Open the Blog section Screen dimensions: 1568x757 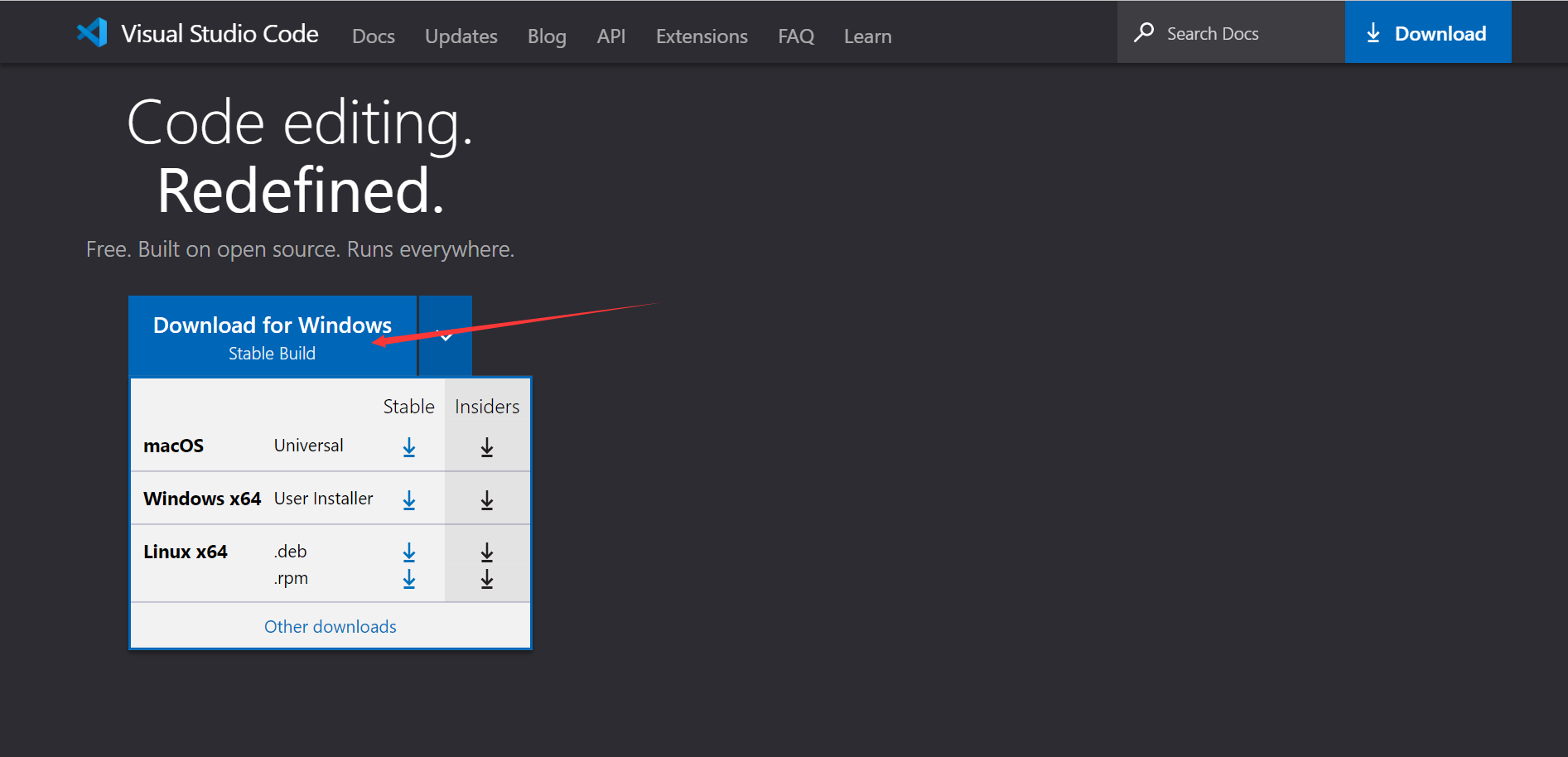pos(547,36)
